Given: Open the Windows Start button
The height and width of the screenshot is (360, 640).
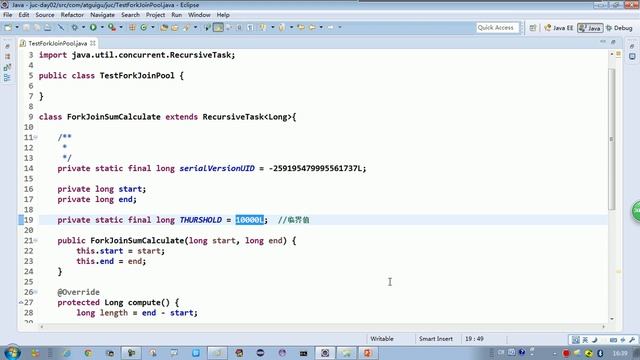Looking at the screenshot, I should [x=12, y=353].
